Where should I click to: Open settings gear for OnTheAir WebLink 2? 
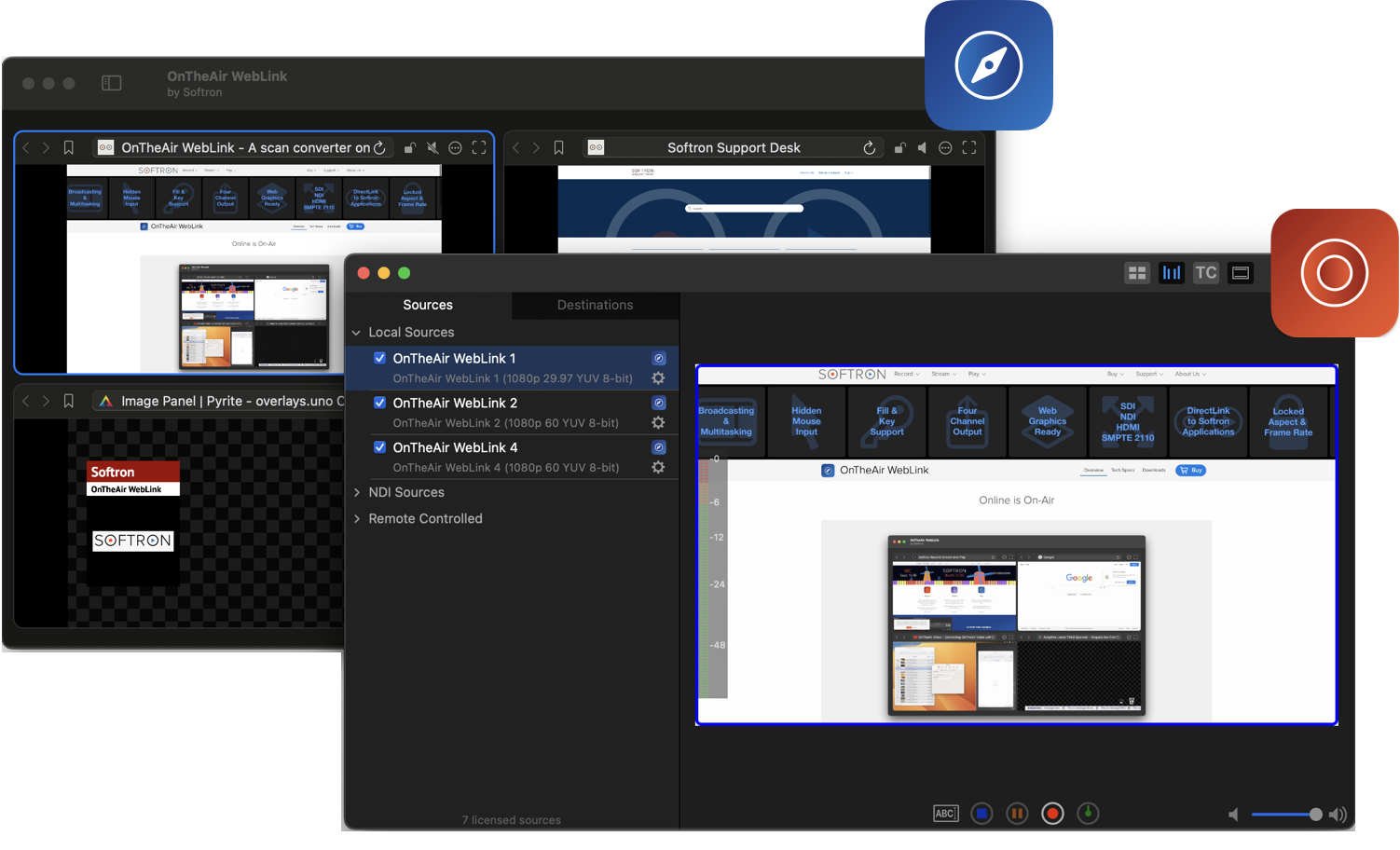pyautogui.click(x=658, y=423)
